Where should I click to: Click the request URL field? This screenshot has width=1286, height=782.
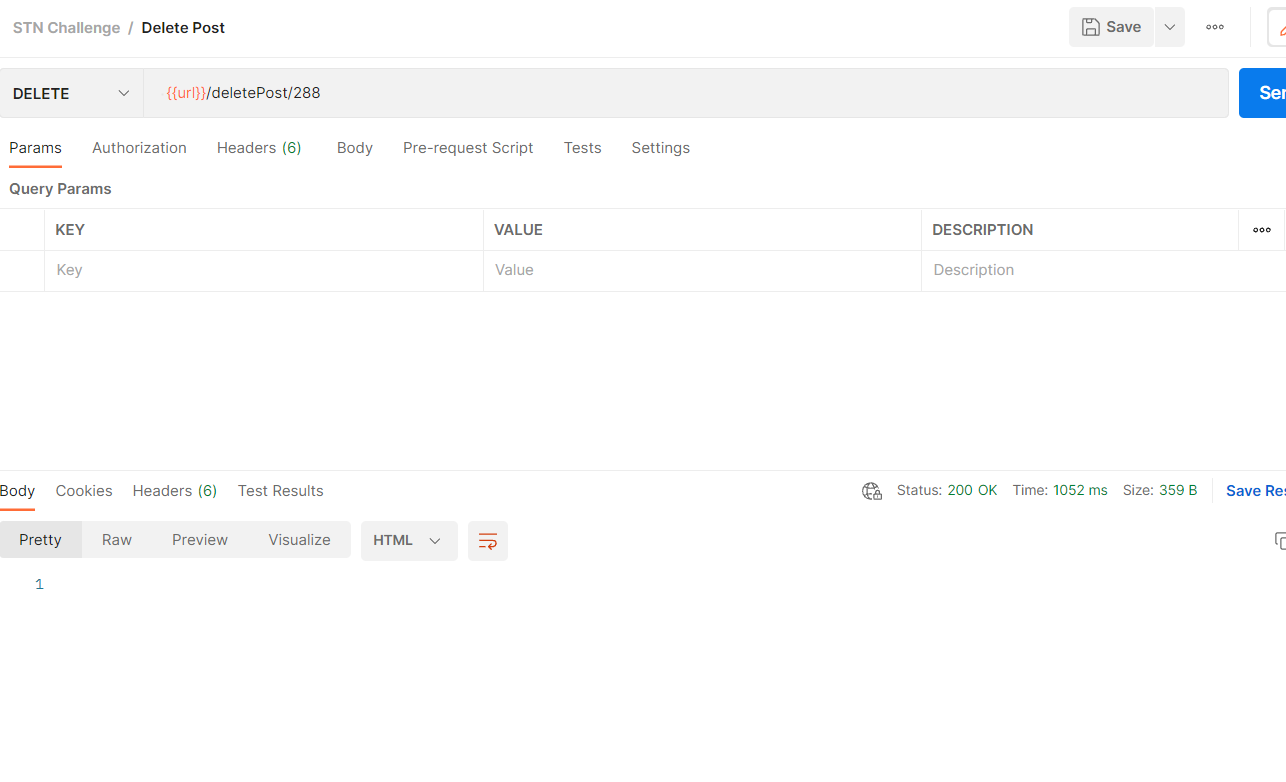[686, 93]
